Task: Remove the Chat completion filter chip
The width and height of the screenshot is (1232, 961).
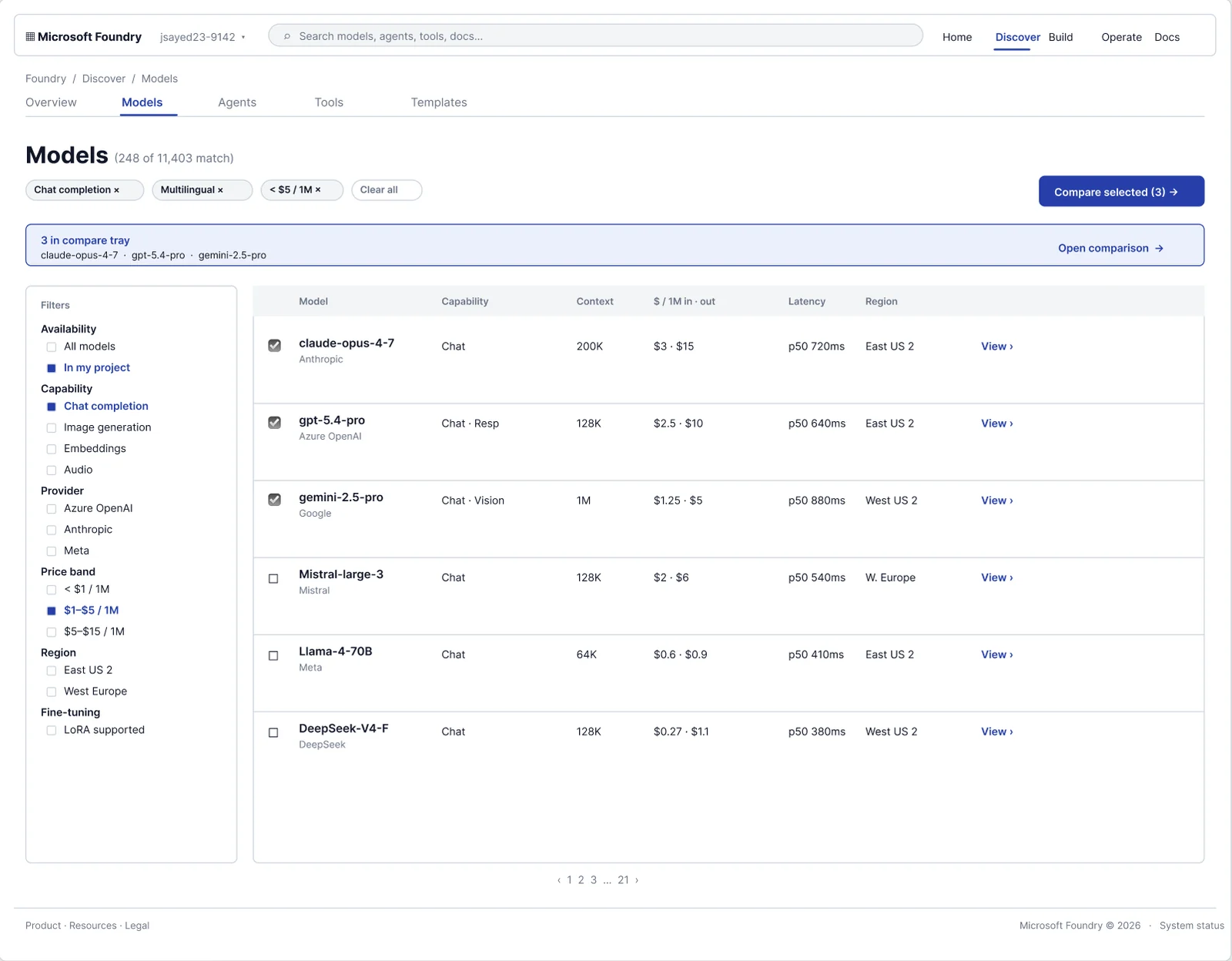Action: coord(117,190)
